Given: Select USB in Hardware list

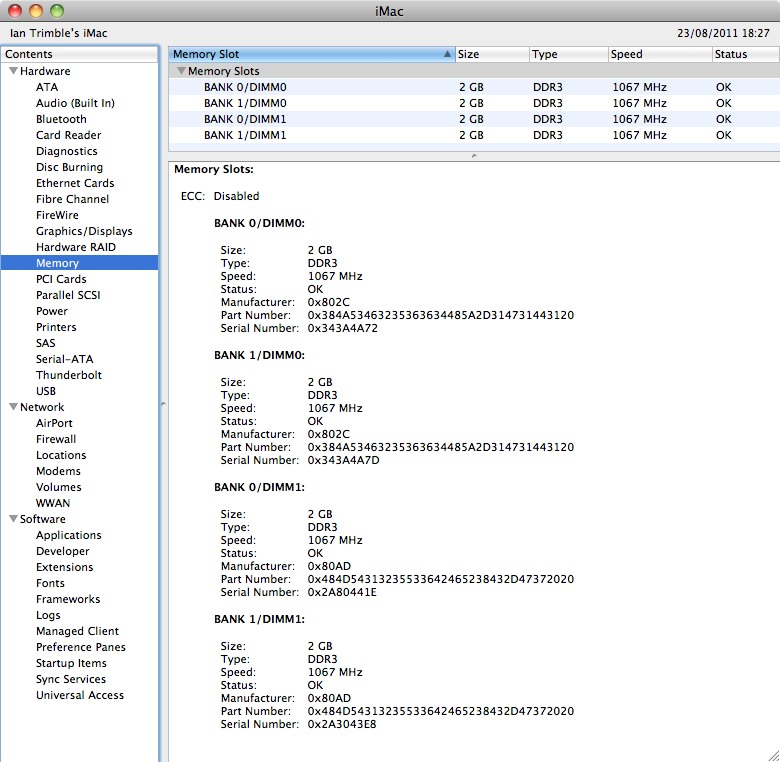Looking at the screenshot, I should [x=46, y=391].
